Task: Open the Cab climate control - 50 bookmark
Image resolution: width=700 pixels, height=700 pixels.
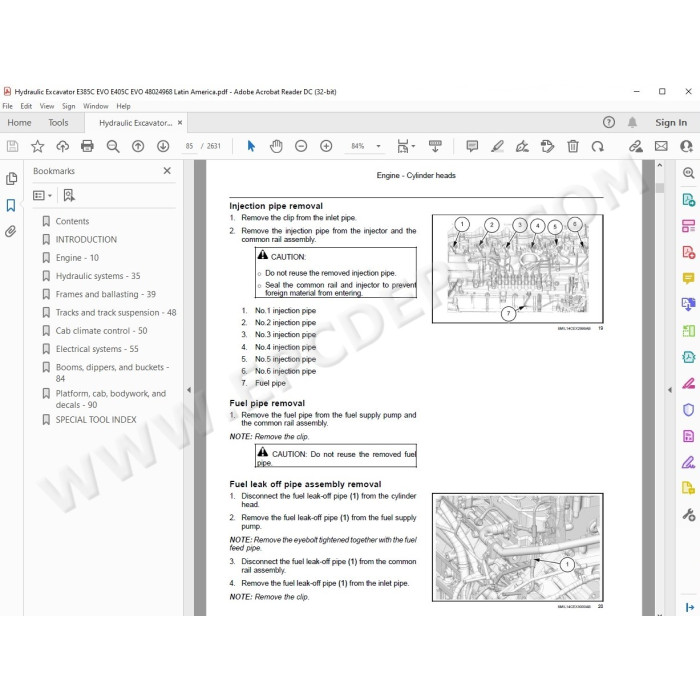Action: coord(101,331)
